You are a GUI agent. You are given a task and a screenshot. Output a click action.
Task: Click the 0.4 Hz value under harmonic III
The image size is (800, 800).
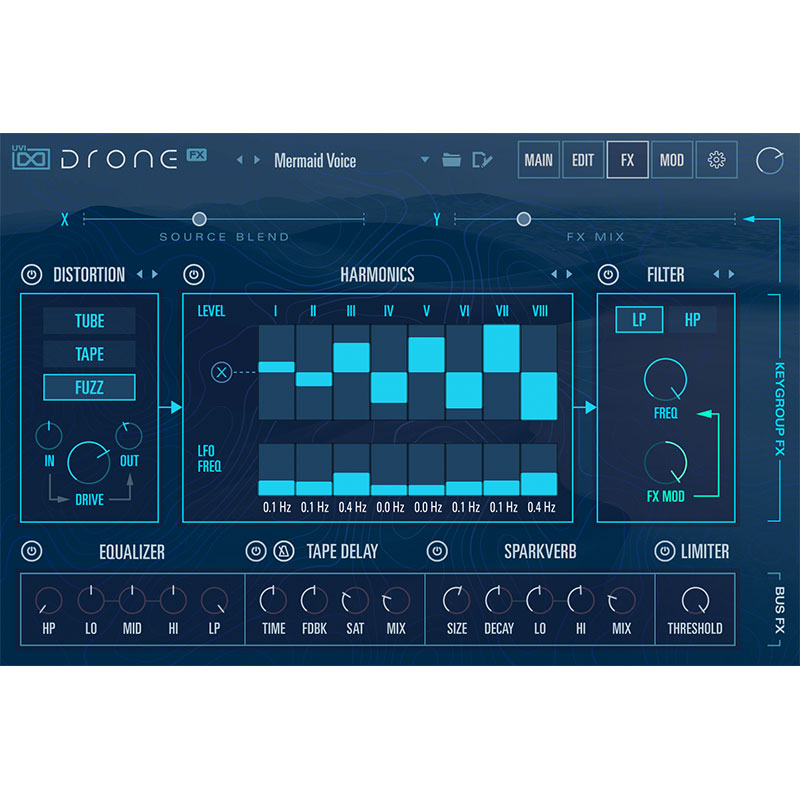tap(352, 507)
